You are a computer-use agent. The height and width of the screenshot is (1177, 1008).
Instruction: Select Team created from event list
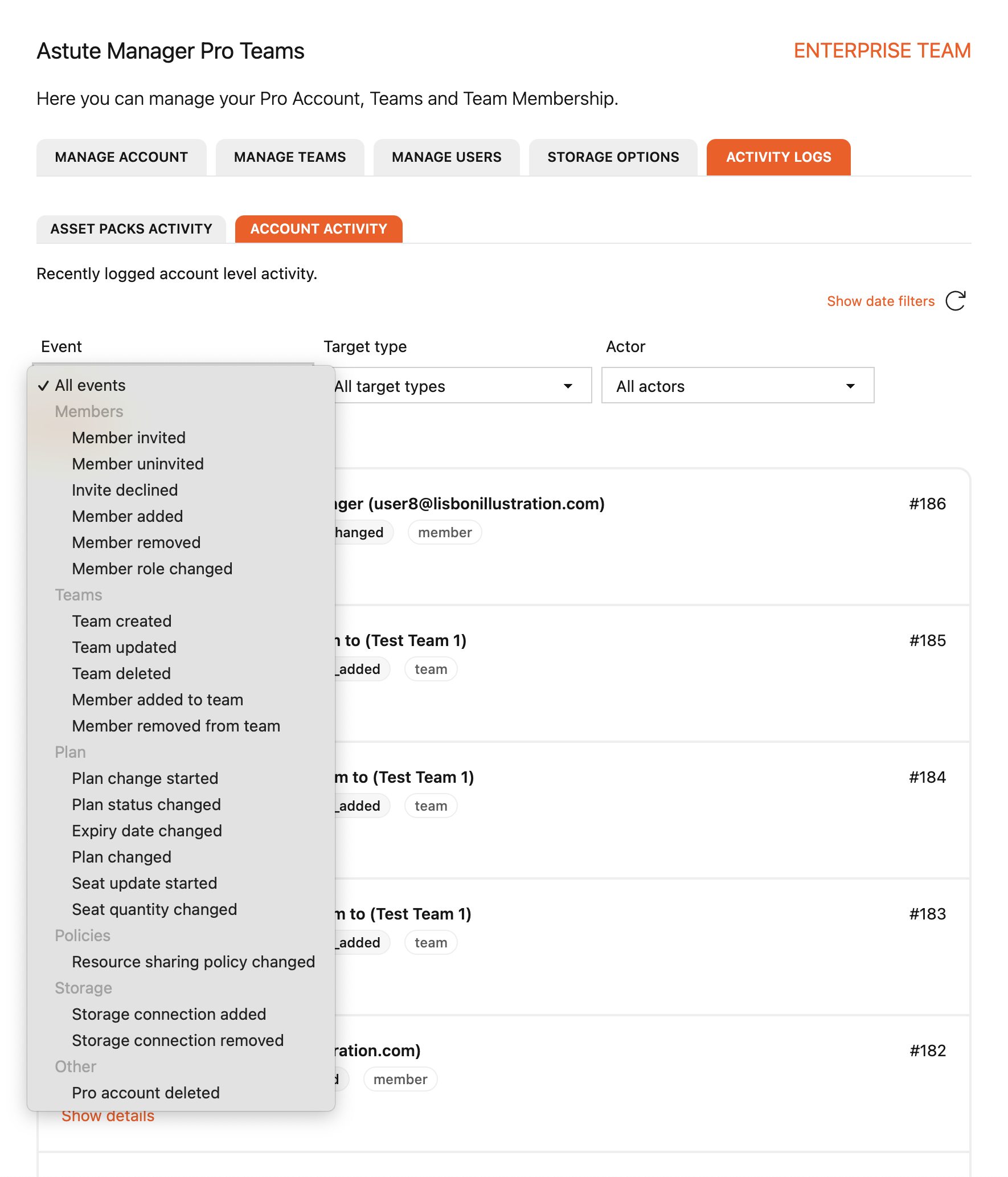click(121, 621)
